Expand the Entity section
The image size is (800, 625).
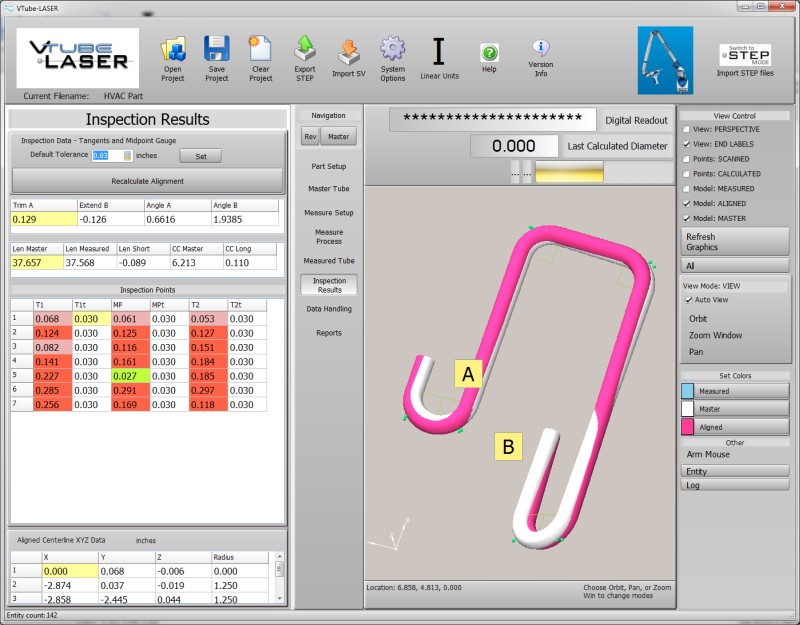pos(735,471)
